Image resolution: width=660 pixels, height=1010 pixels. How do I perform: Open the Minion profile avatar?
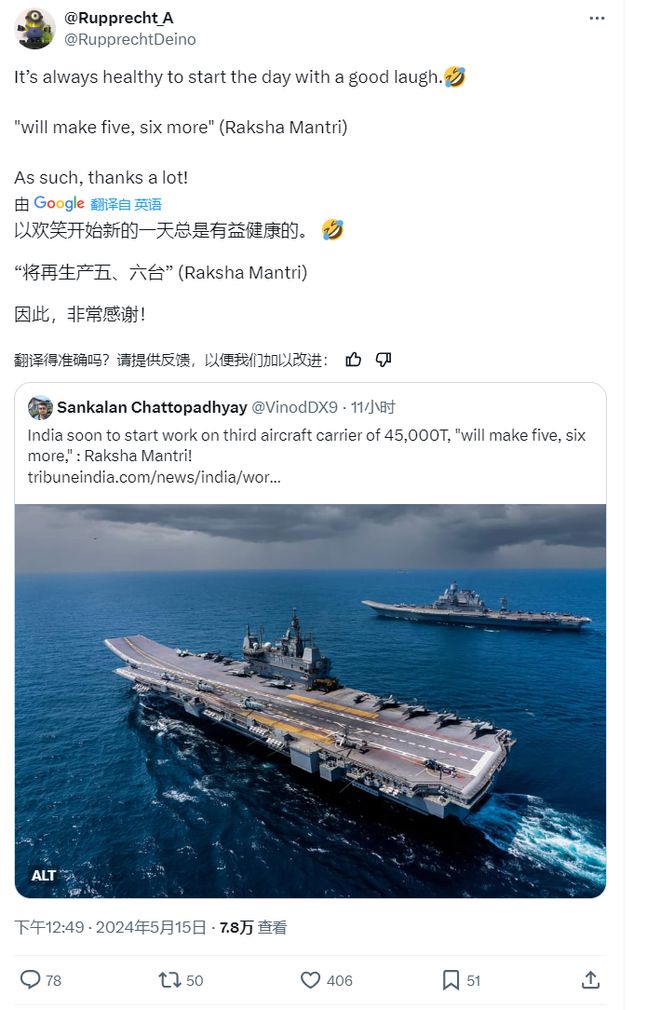(34, 29)
